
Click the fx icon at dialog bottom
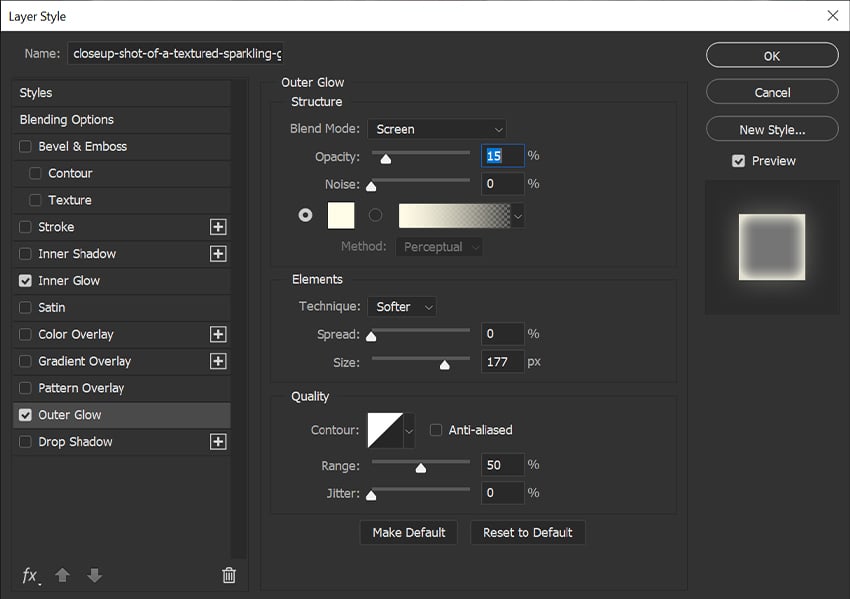(28, 575)
